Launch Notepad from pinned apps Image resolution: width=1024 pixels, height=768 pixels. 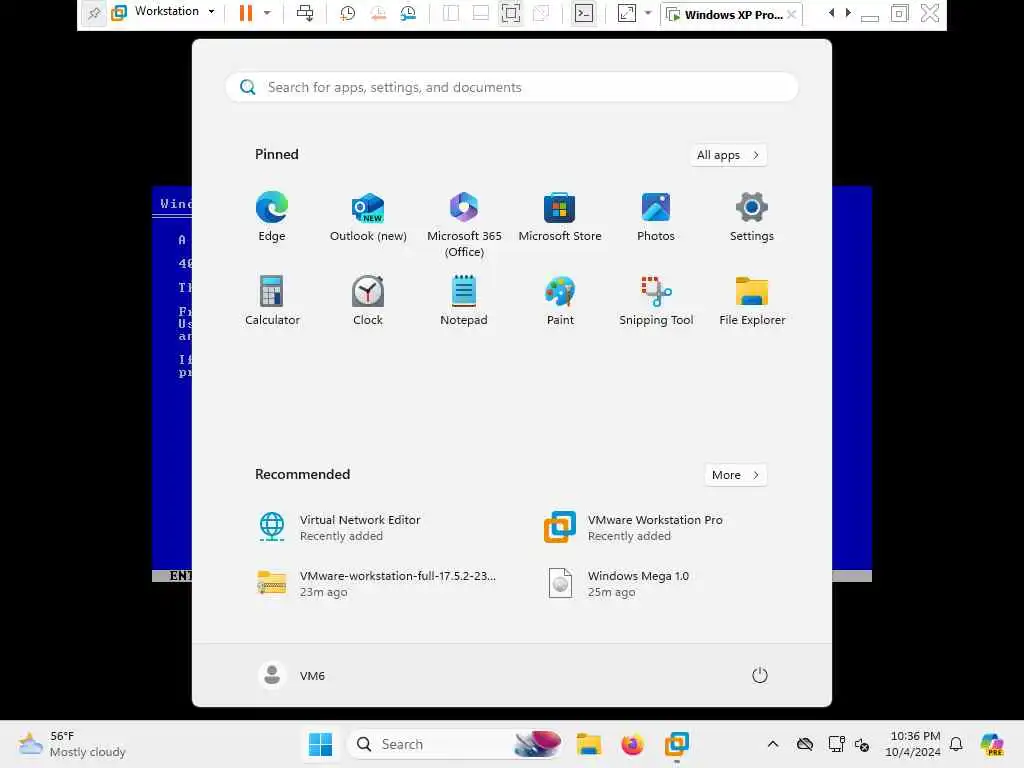click(x=464, y=300)
